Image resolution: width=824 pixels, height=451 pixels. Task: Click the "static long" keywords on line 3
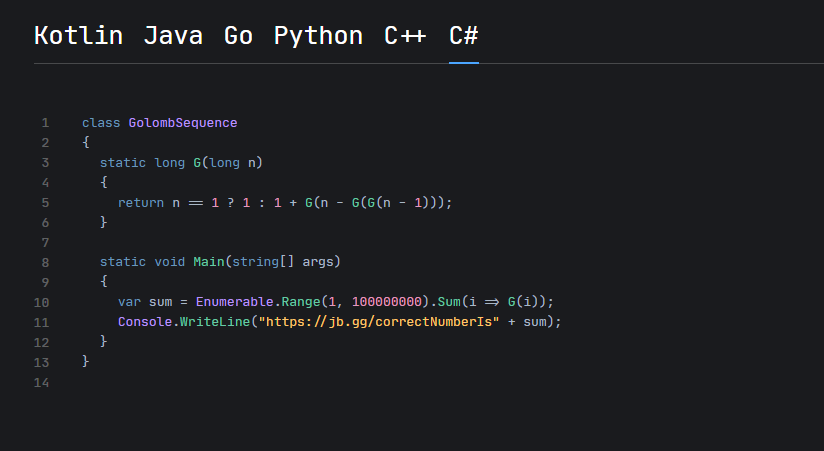[142, 163]
